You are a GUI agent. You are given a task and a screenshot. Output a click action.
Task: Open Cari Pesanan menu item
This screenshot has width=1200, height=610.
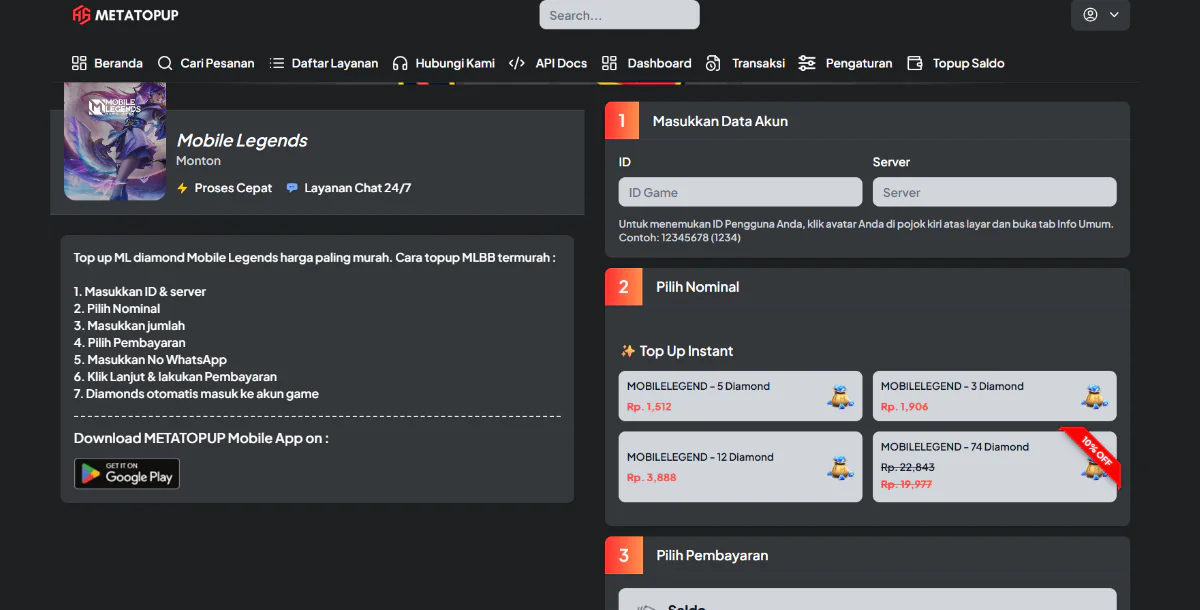(x=206, y=63)
